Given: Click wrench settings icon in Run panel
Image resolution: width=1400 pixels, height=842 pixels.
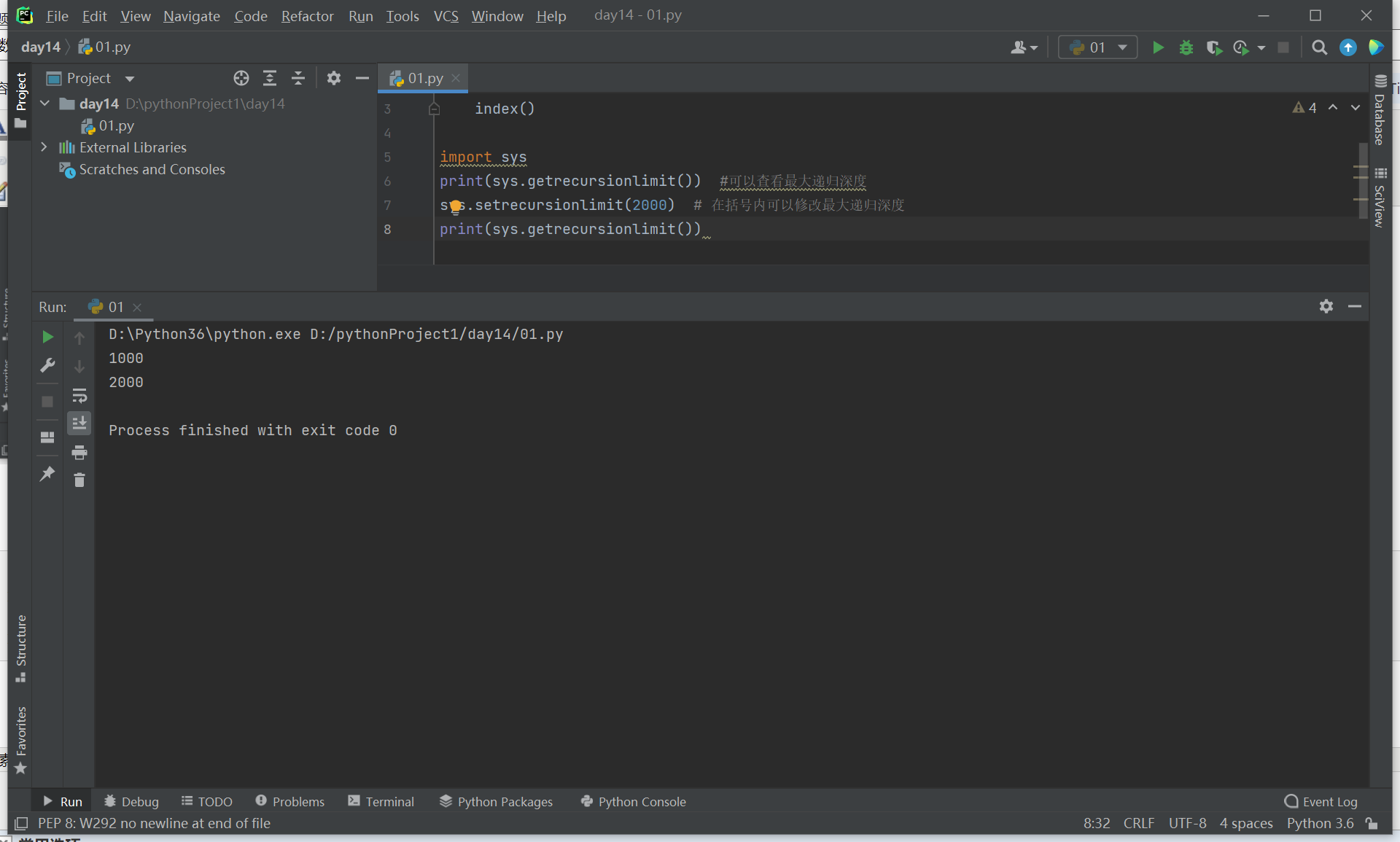Looking at the screenshot, I should click(47, 365).
